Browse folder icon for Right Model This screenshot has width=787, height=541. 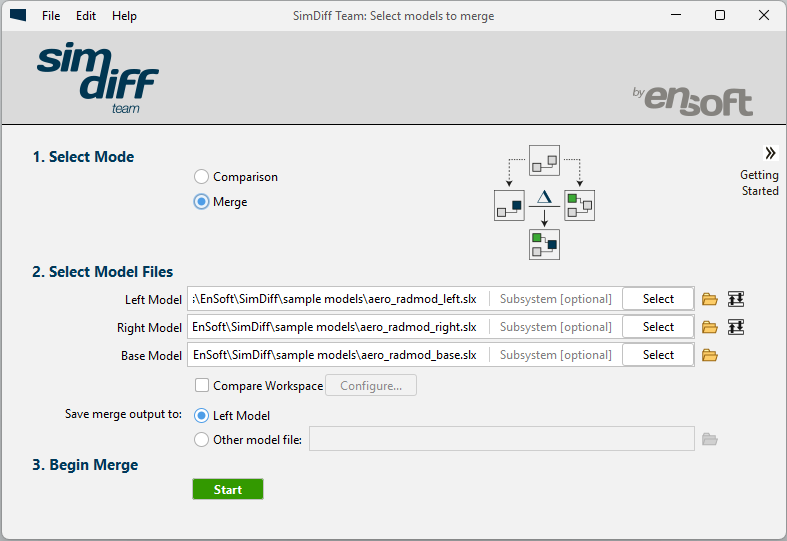(710, 328)
